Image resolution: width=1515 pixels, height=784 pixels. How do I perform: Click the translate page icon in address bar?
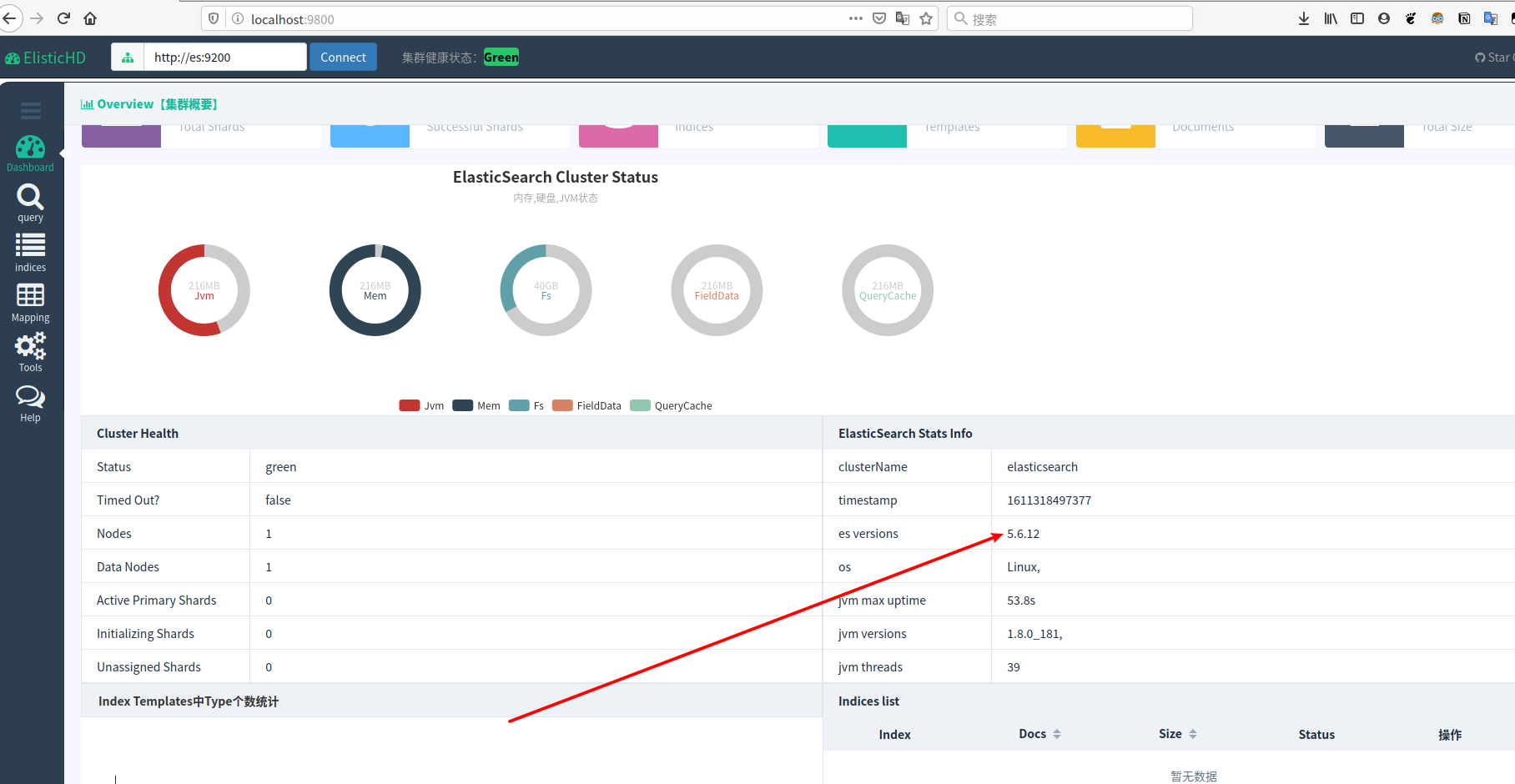(x=903, y=18)
